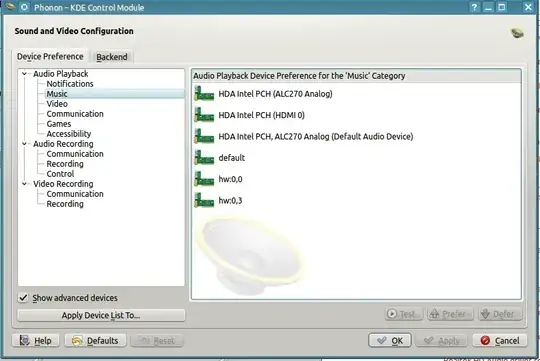The width and height of the screenshot is (540, 361).
Task: Click sound card icon for HDA Intel PCH (ALC270 Analog)
Action: point(204,94)
